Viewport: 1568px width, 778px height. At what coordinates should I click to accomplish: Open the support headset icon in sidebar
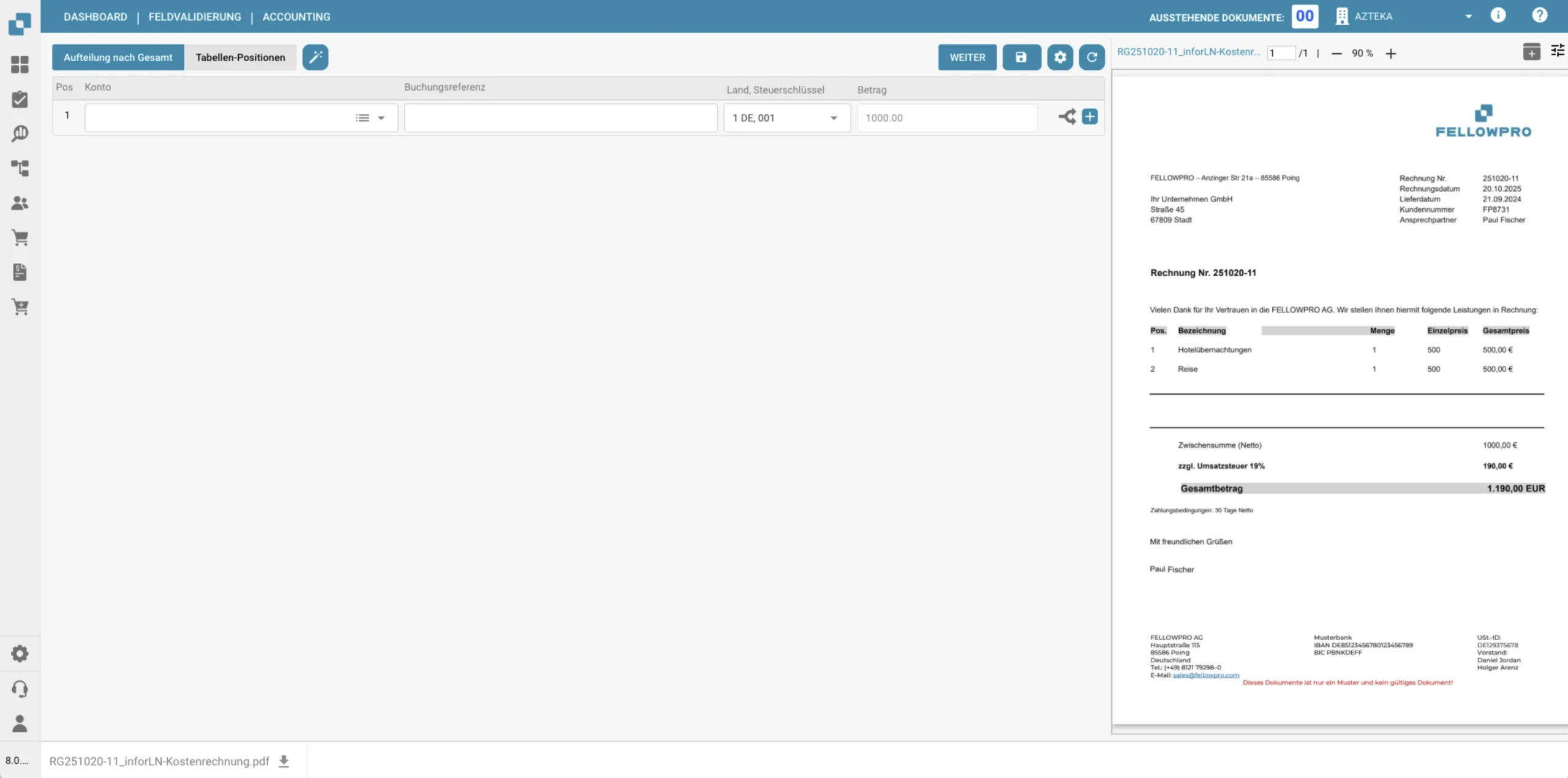tap(20, 689)
